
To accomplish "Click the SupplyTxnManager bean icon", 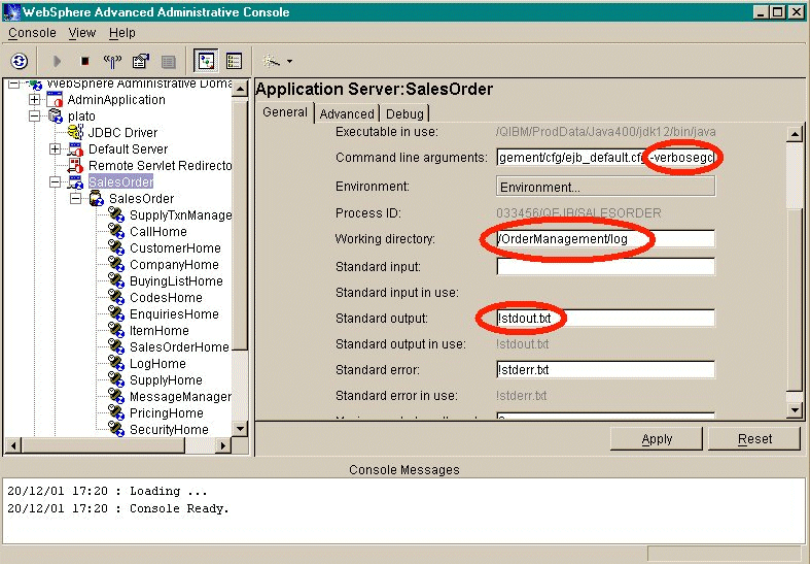I will pyautogui.click(x=117, y=215).
